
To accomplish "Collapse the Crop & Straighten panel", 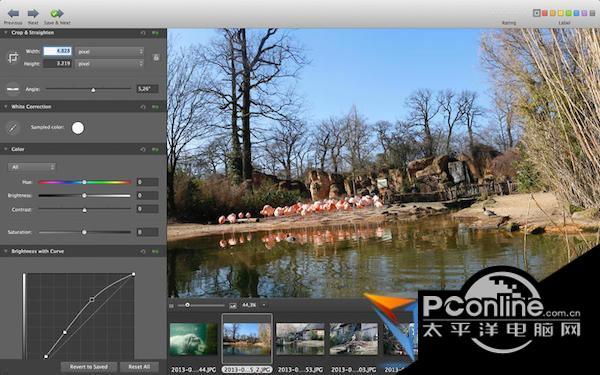I will (6, 33).
